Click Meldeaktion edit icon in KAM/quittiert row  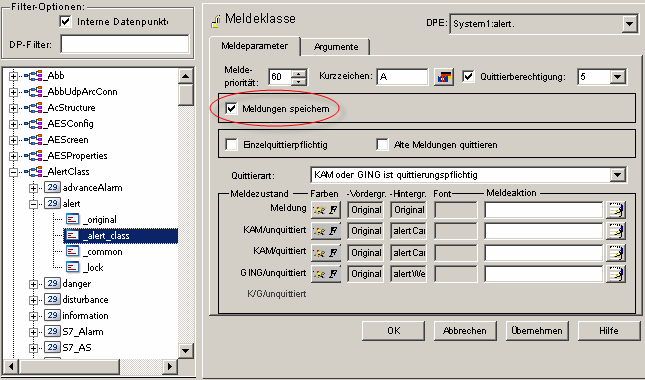616,253
